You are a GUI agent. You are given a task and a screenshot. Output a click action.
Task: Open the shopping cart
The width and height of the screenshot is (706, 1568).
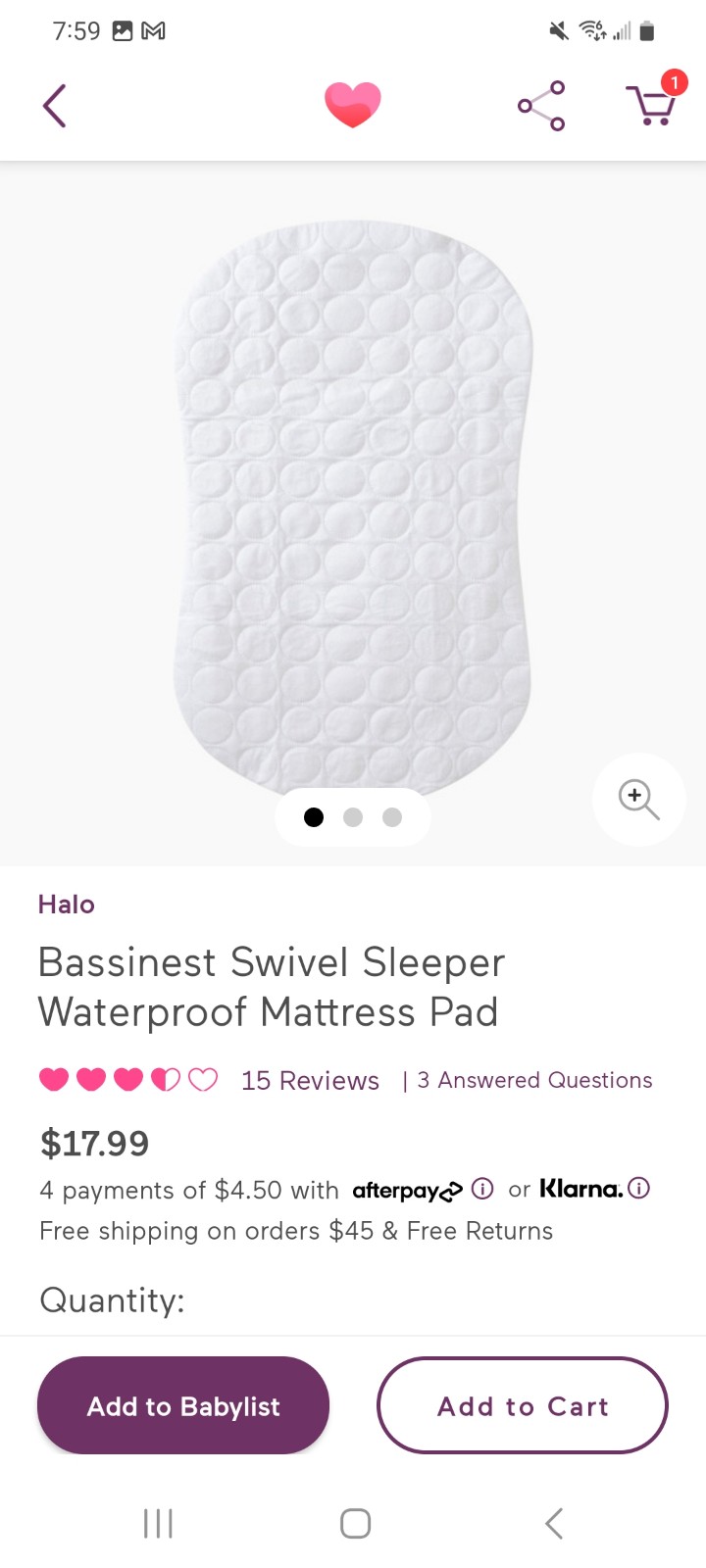point(655,102)
